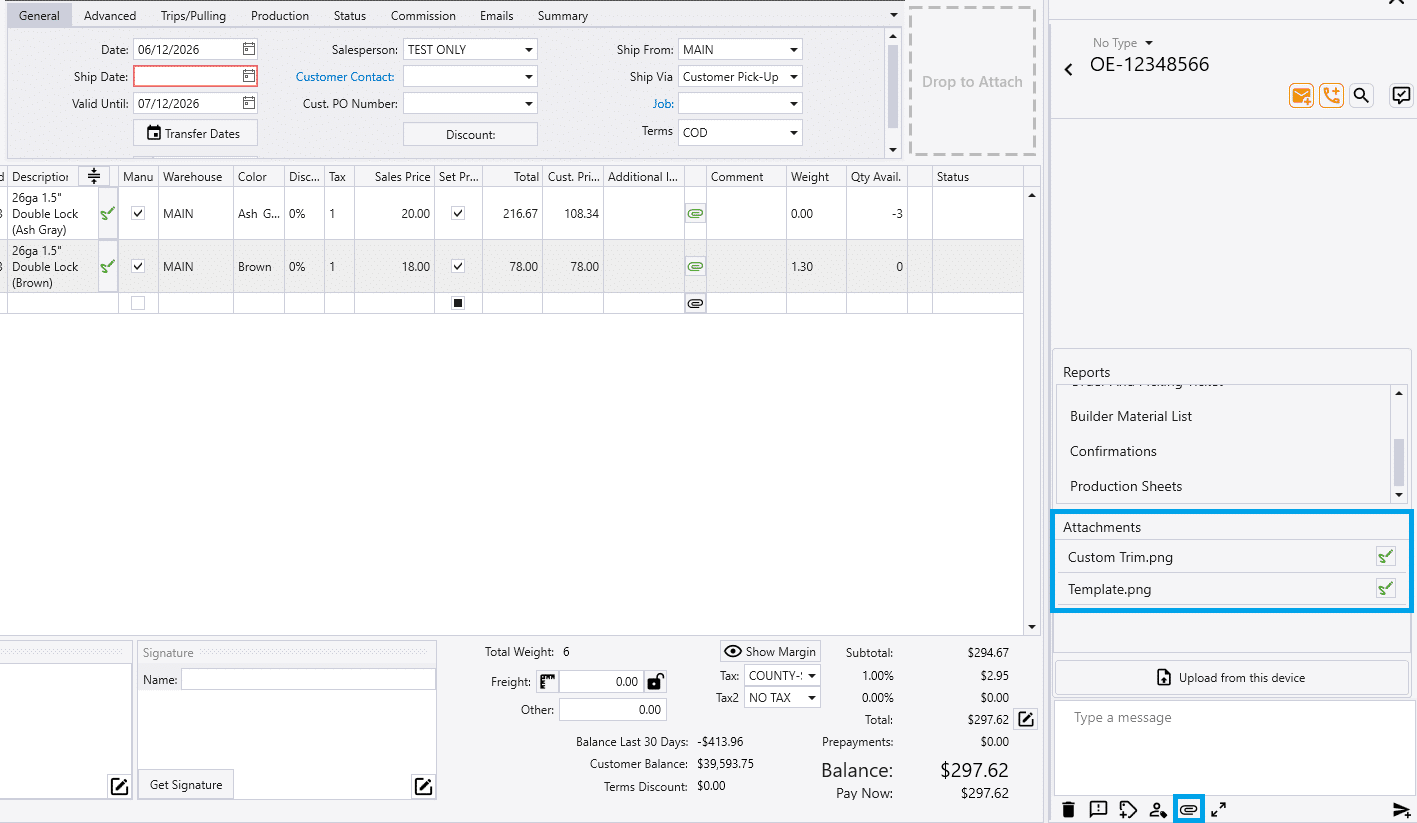Click the Customer Contact link label
1417x823 pixels.
tap(345, 77)
